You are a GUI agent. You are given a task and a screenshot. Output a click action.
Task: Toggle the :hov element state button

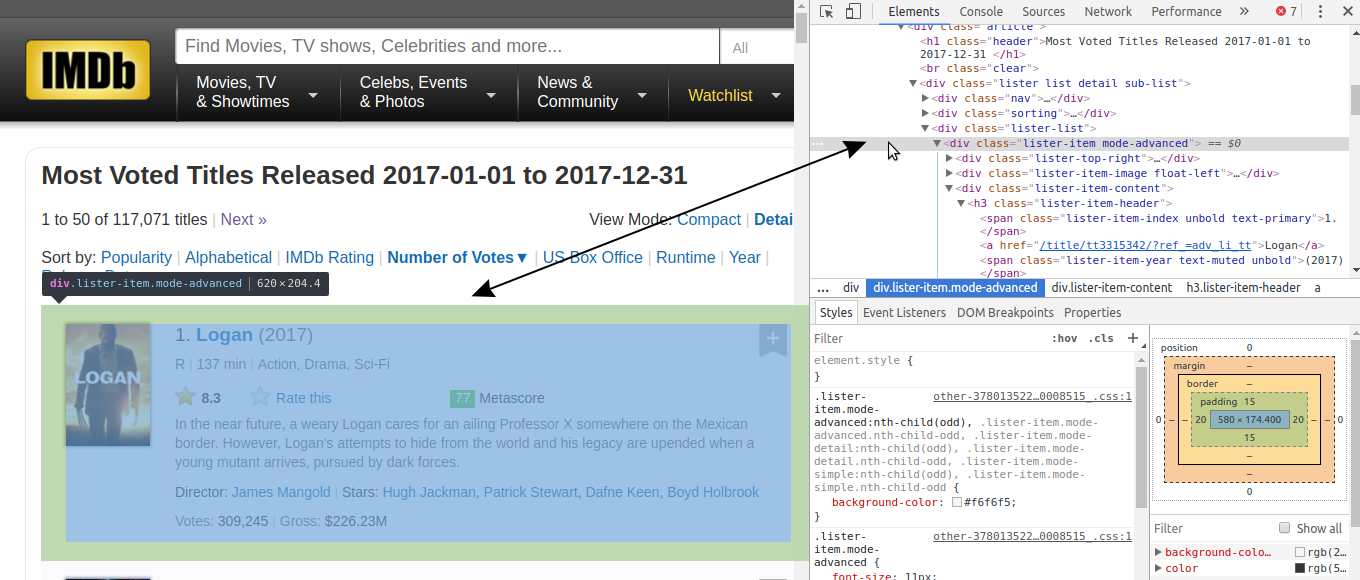pyautogui.click(x=1064, y=339)
